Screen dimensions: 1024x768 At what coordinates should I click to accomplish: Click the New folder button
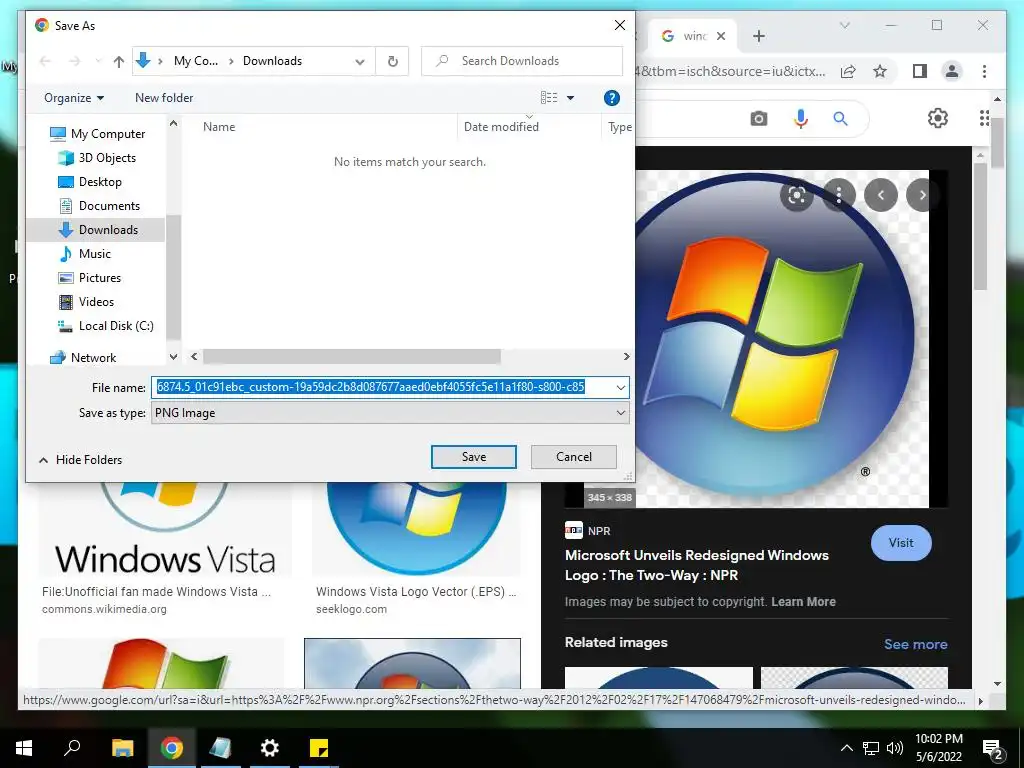164,98
